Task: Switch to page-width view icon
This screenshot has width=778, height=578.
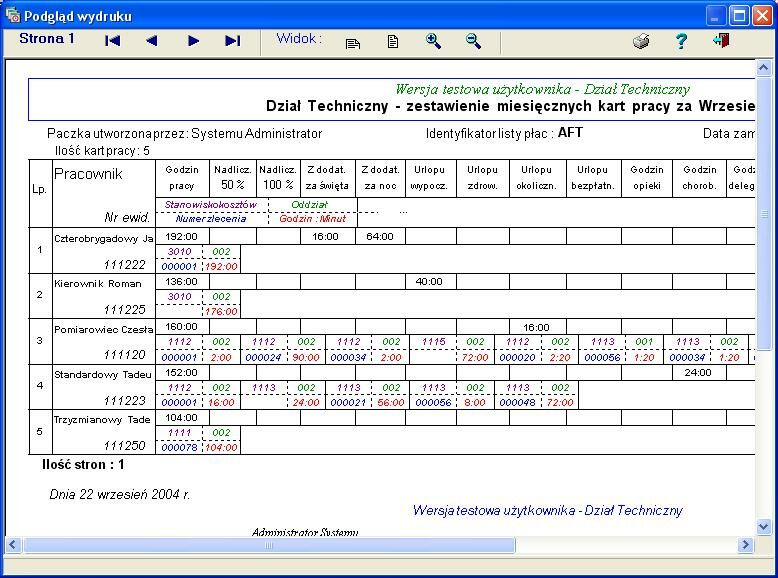Action: (353, 44)
